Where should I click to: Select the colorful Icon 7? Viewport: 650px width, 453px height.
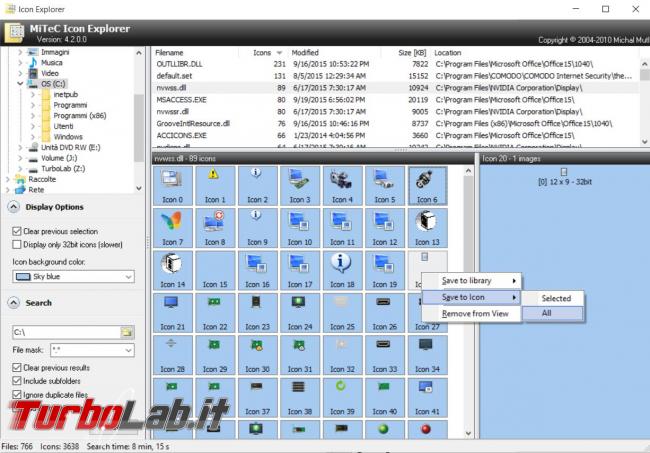tap(172, 228)
